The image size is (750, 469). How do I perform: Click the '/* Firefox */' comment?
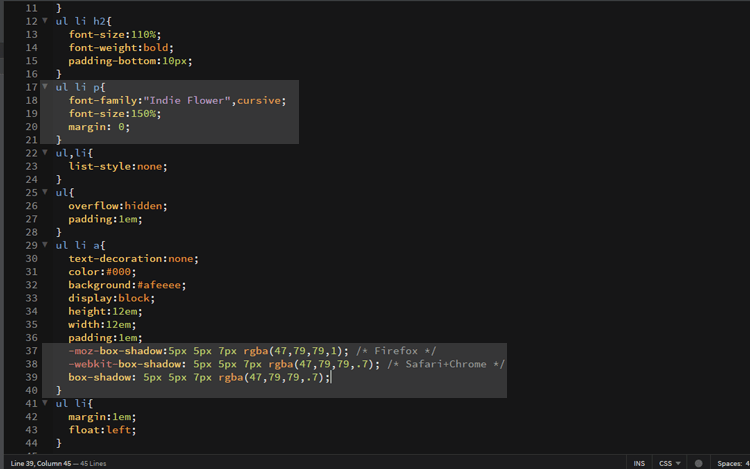(x=396, y=351)
